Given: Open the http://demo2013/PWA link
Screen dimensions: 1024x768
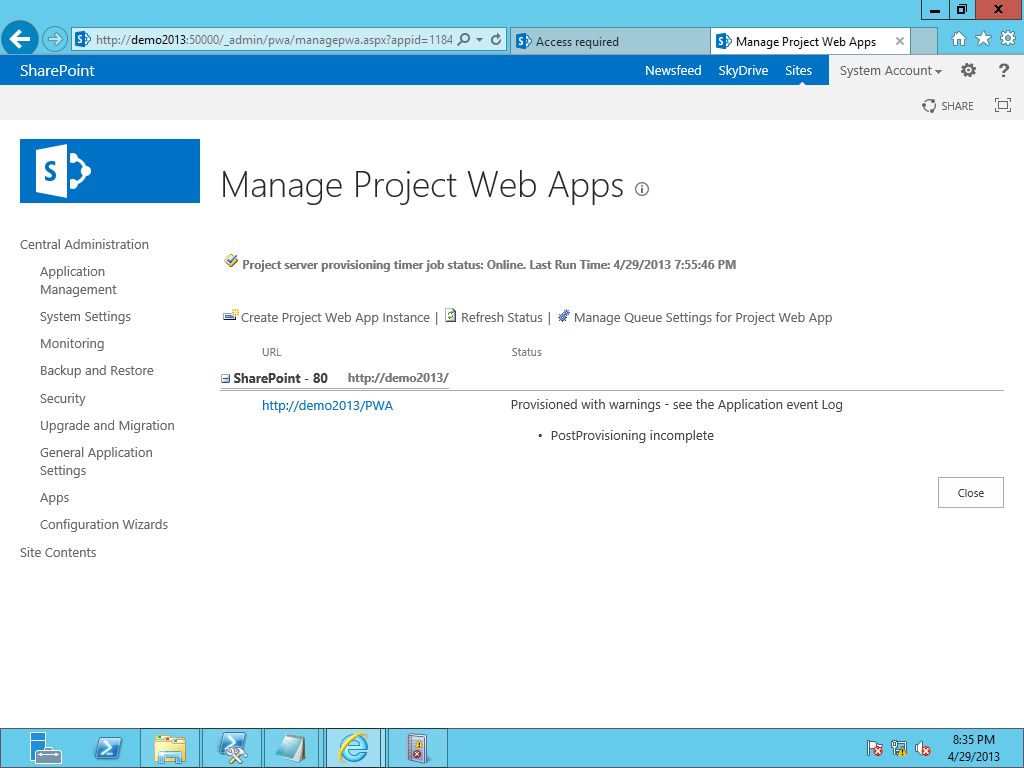Looking at the screenshot, I should (327, 406).
